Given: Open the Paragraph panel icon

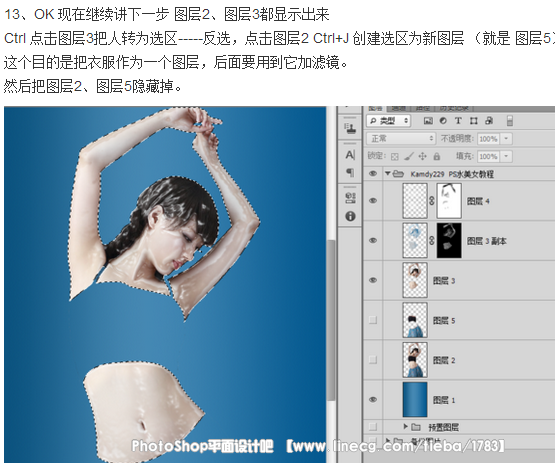Looking at the screenshot, I should click(x=350, y=172).
